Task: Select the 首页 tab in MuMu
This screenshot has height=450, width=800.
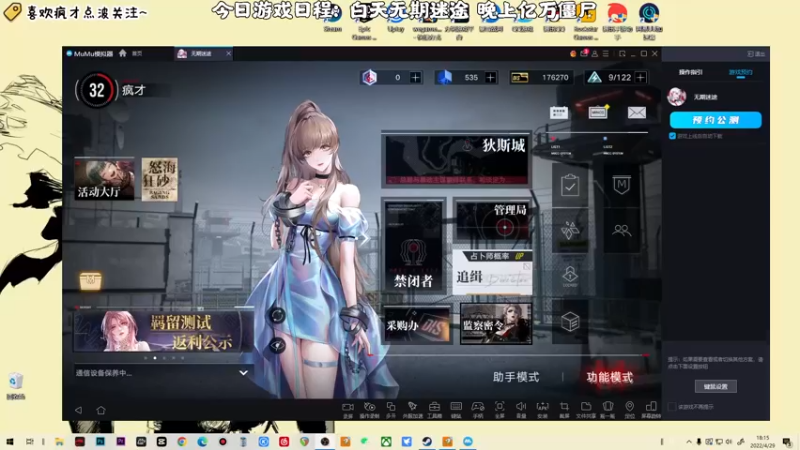Action: tap(137, 54)
